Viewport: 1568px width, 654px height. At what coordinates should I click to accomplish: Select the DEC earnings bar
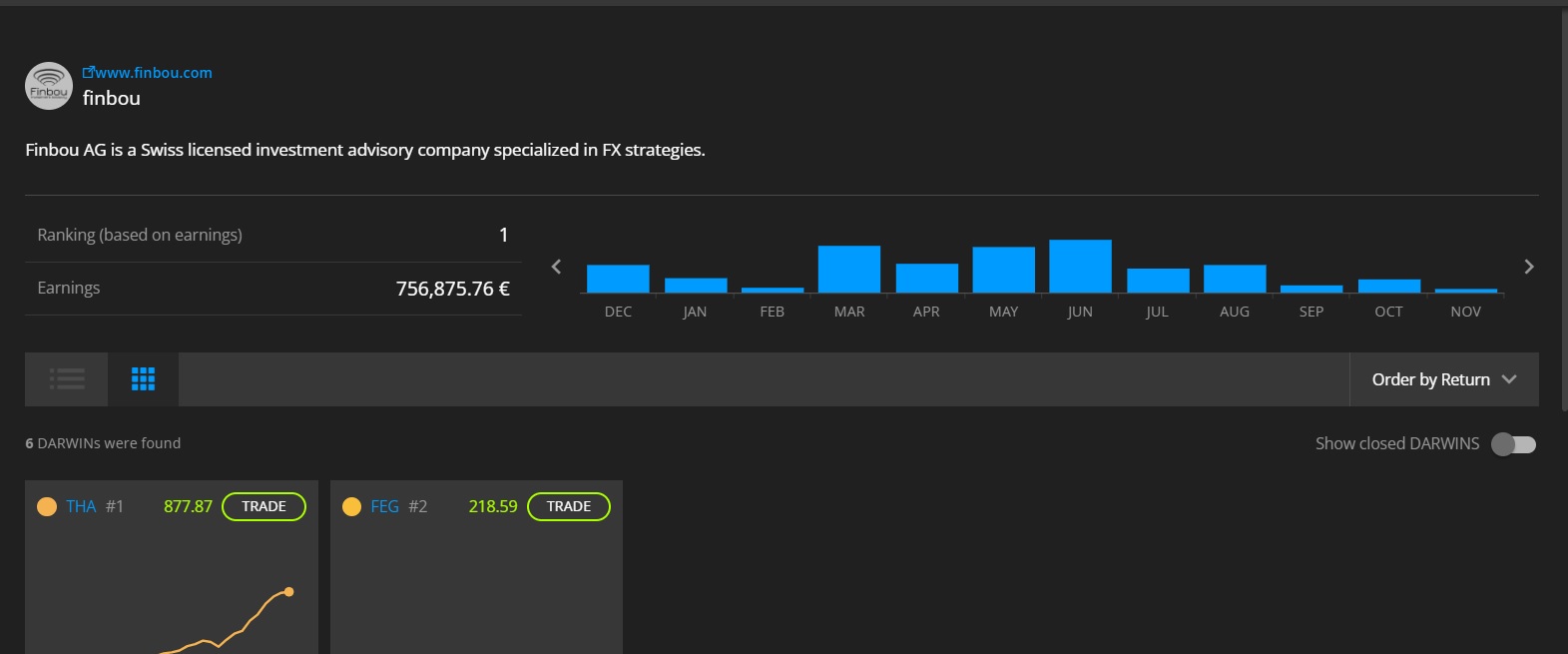click(618, 279)
